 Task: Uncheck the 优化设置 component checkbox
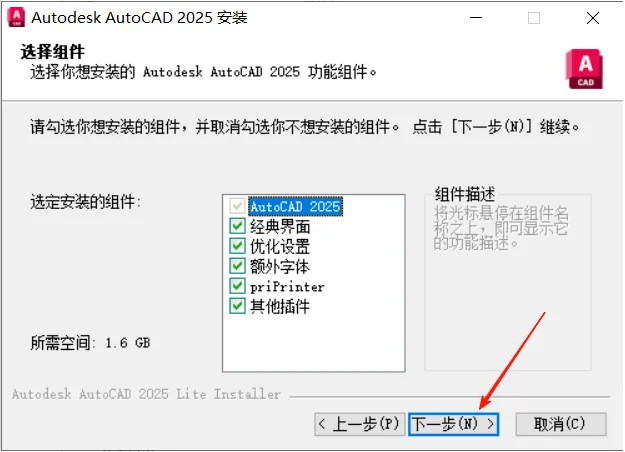tap(237, 246)
